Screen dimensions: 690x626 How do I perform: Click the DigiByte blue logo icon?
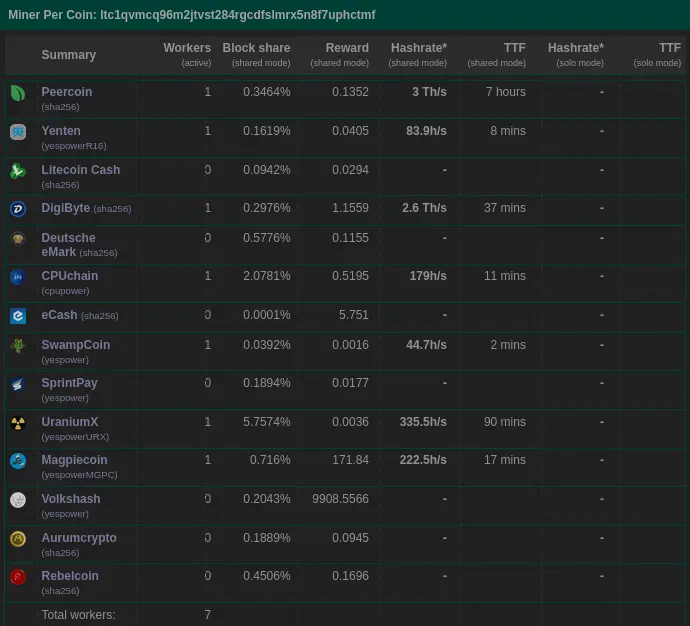click(x=18, y=209)
